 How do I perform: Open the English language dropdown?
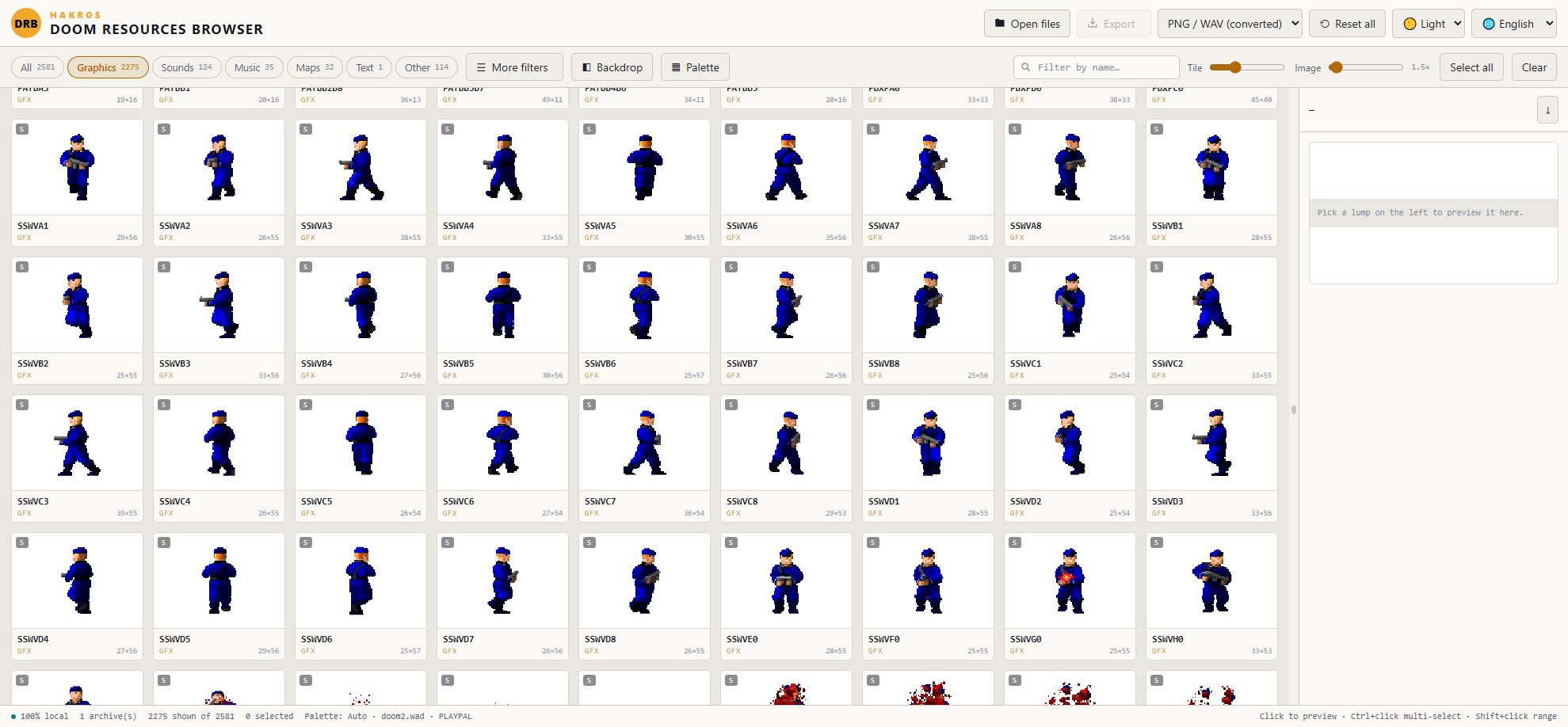coord(1514,24)
